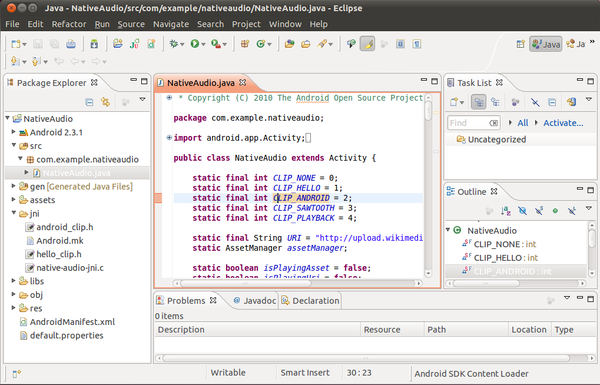
Task: Click the Activate... link
Action: pyautogui.click(x=563, y=123)
